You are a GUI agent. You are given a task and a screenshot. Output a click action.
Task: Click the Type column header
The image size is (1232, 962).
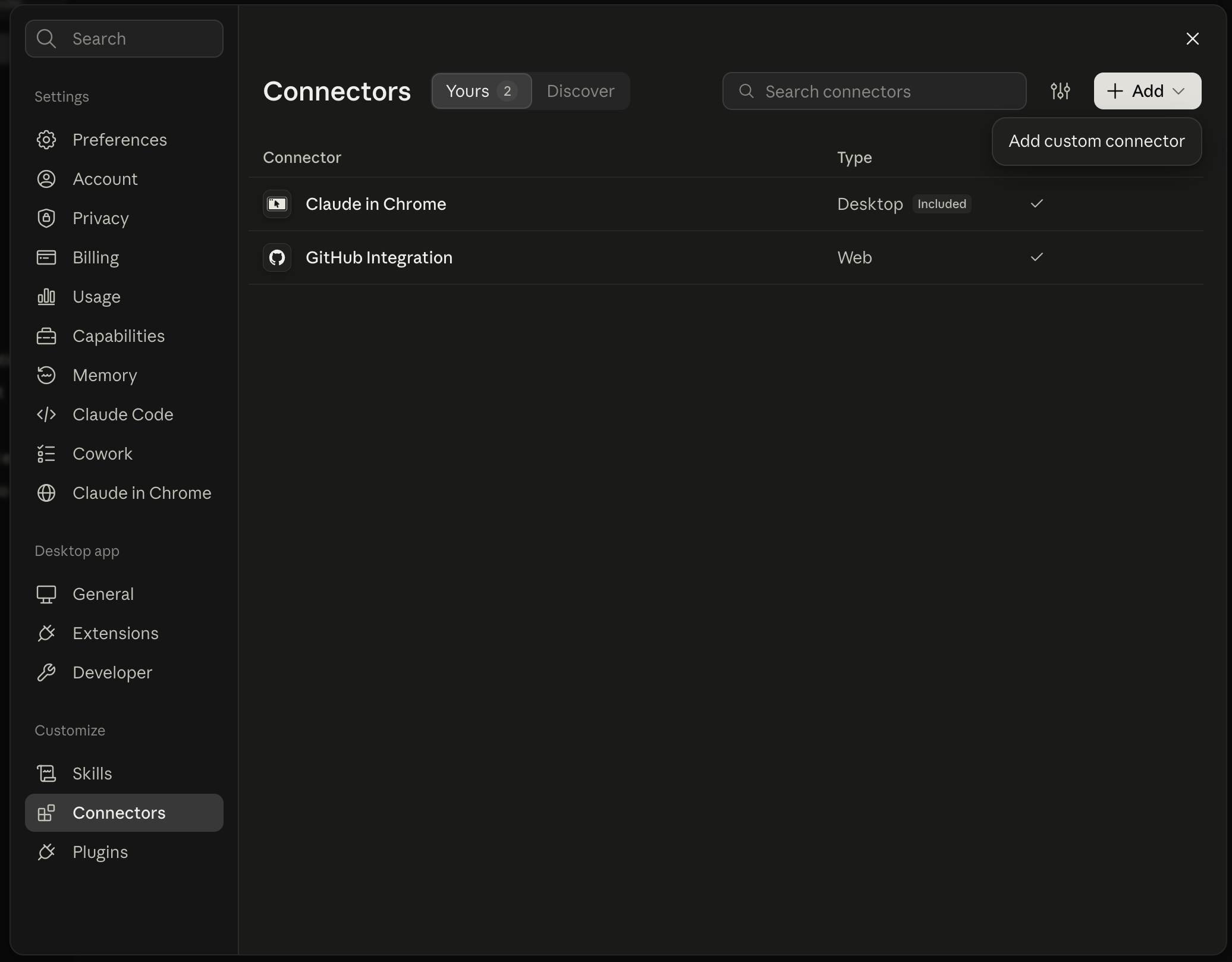(854, 158)
